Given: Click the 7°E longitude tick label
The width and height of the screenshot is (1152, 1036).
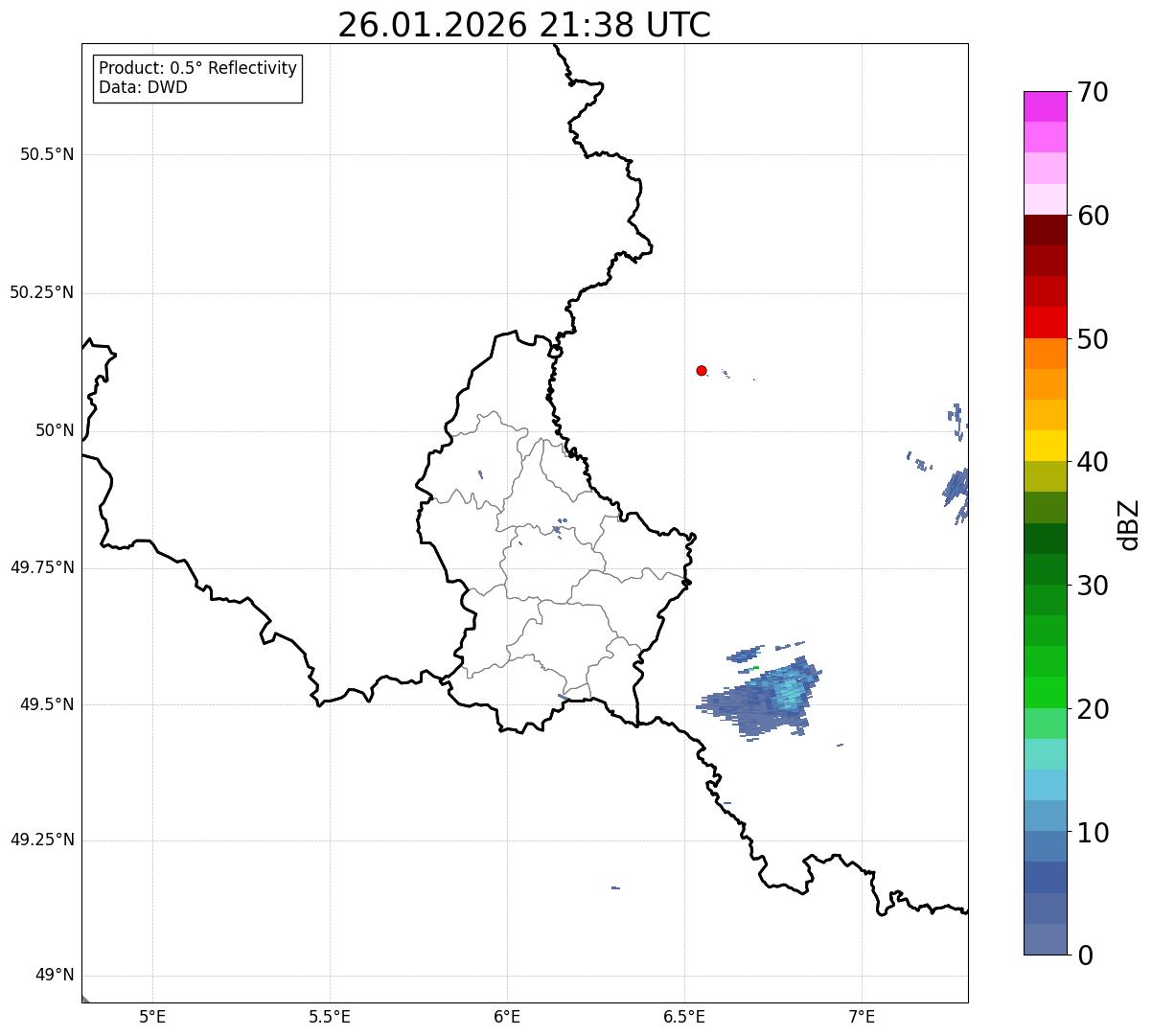Looking at the screenshot, I should (862, 1016).
